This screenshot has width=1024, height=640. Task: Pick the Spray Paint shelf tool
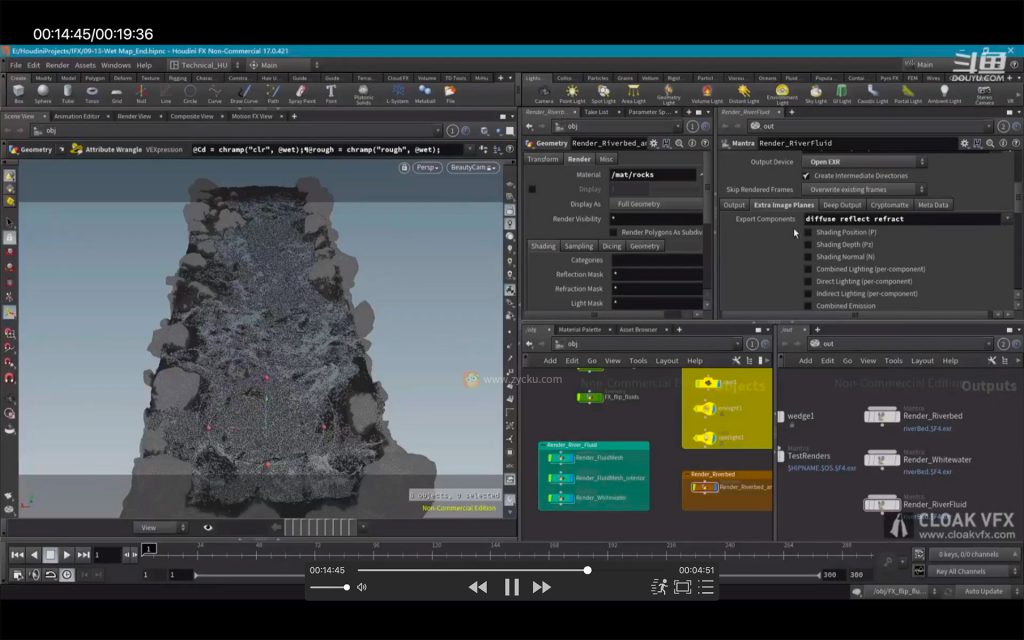click(x=300, y=93)
